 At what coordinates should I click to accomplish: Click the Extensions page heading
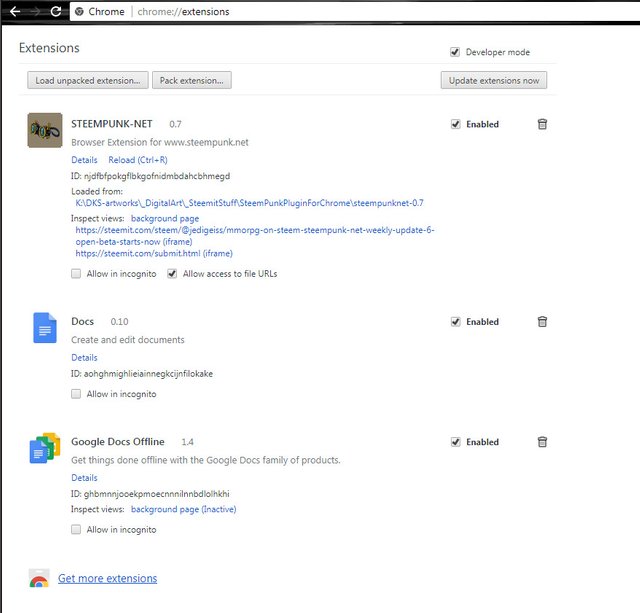49,48
